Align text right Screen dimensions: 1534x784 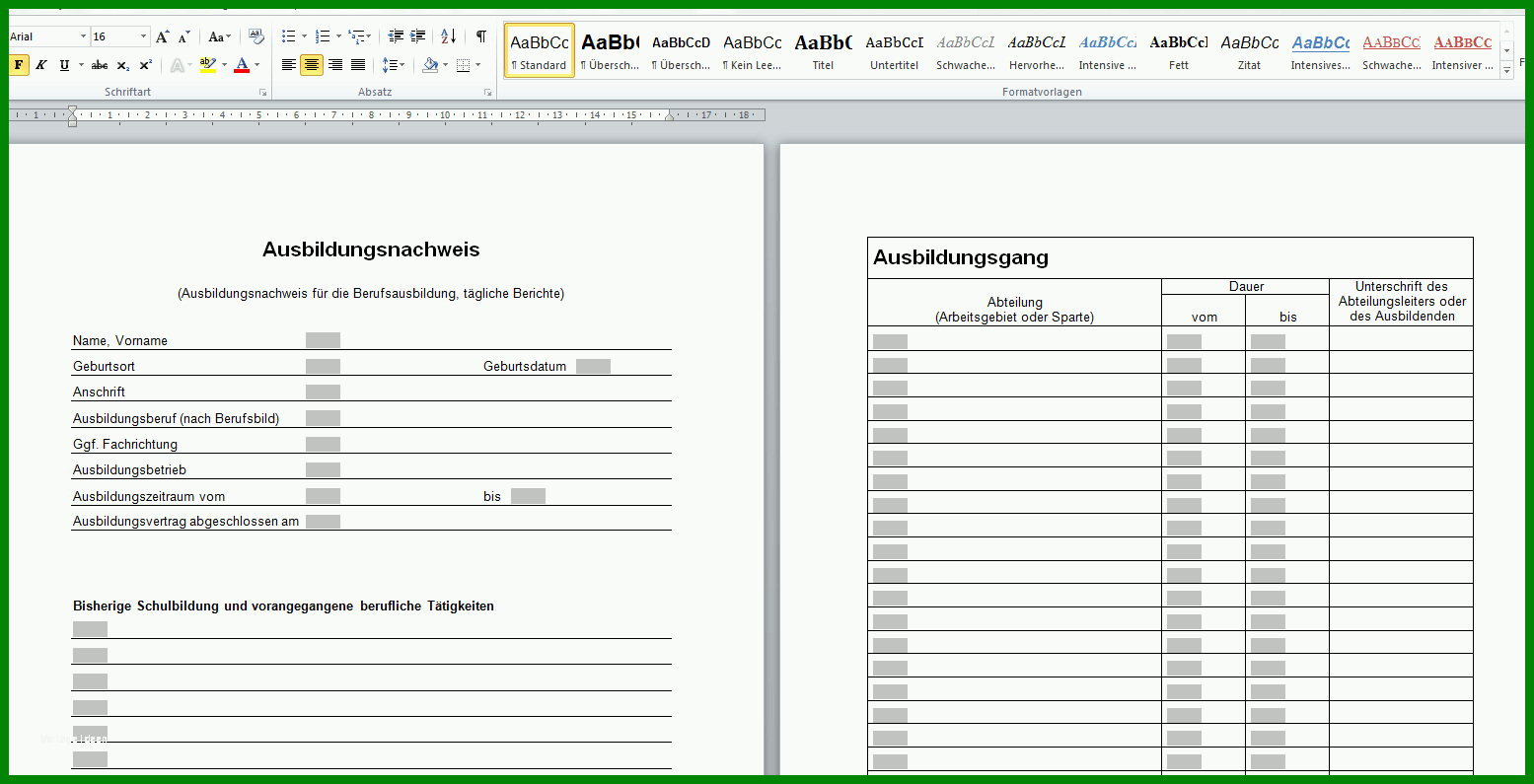click(335, 65)
